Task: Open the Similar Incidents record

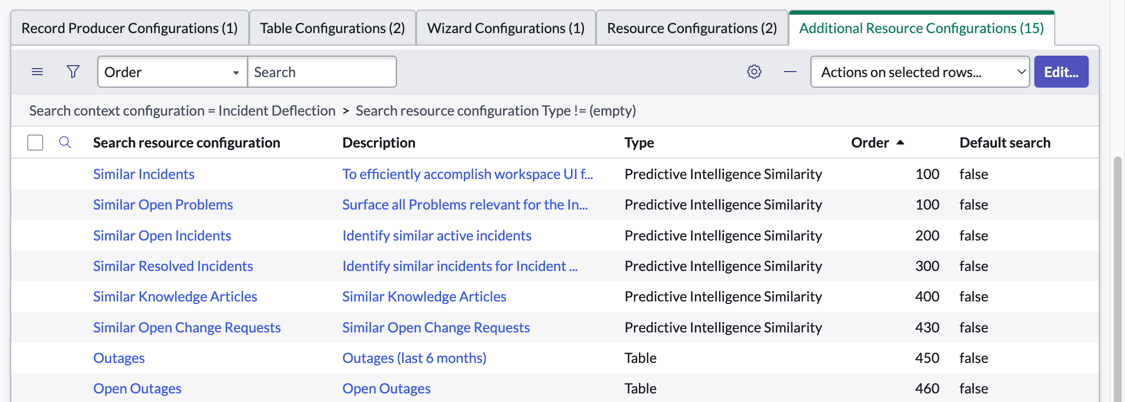Action: (x=143, y=174)
